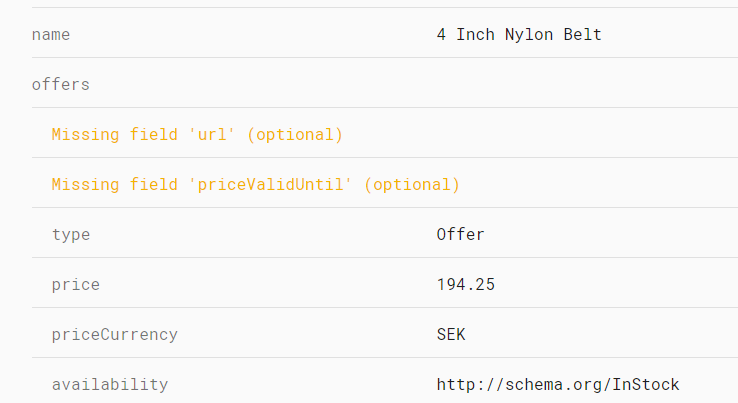The width and height of the screenshot is (738, 403).
Task: Open the Missing field 'priceValidUntil' warning
Action: (x=255, y=185)
